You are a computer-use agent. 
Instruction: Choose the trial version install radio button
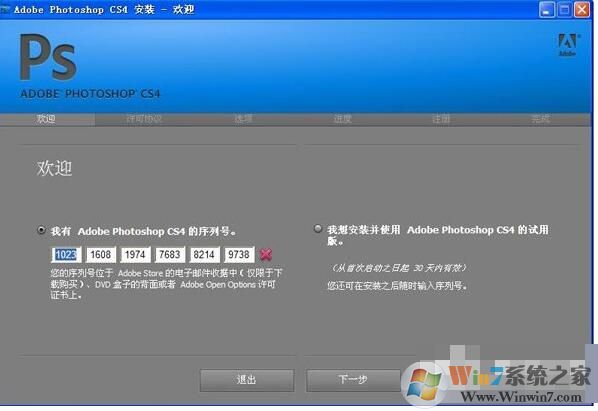(317, 229)
